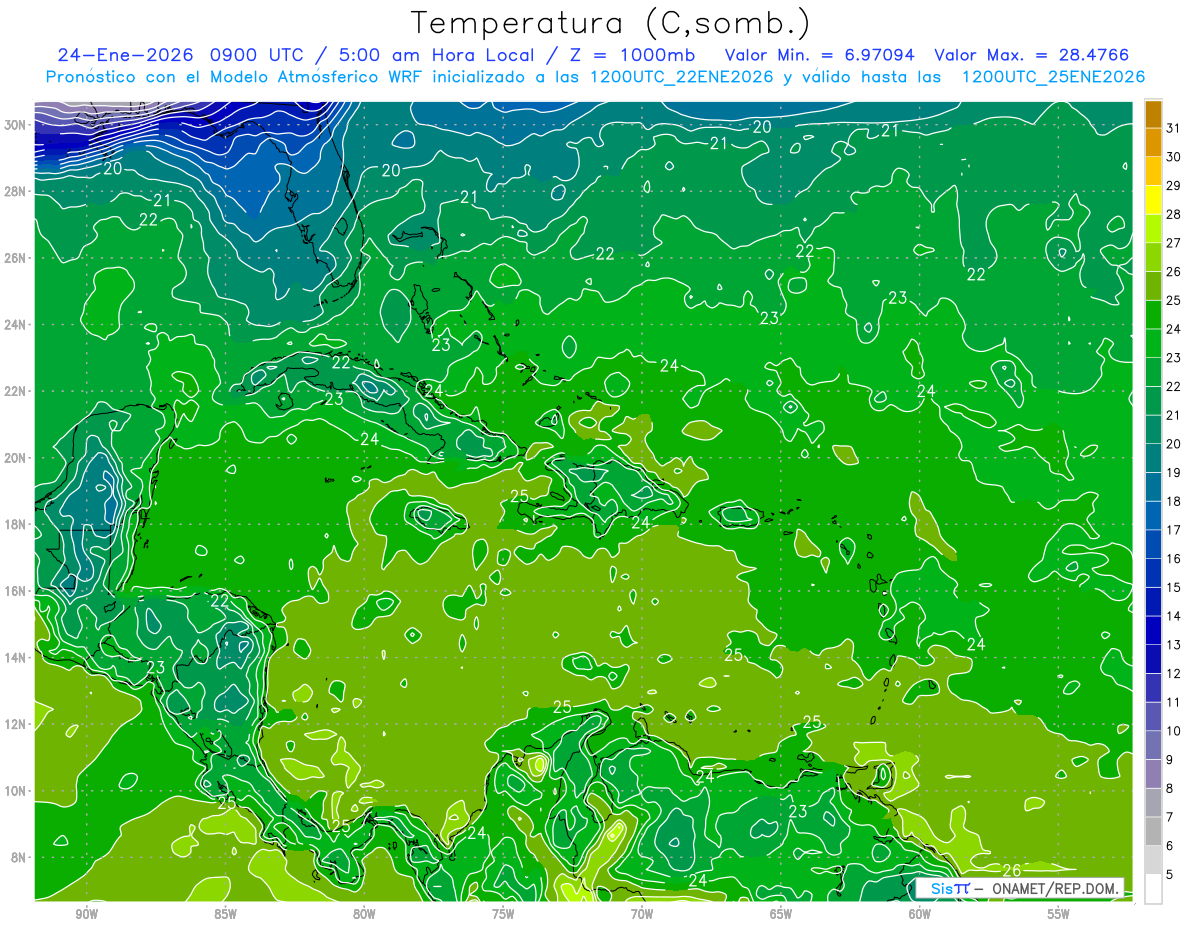Click value 30 on the colour scale
The image size is (1200, 927).
click(x=1174, y=157)
